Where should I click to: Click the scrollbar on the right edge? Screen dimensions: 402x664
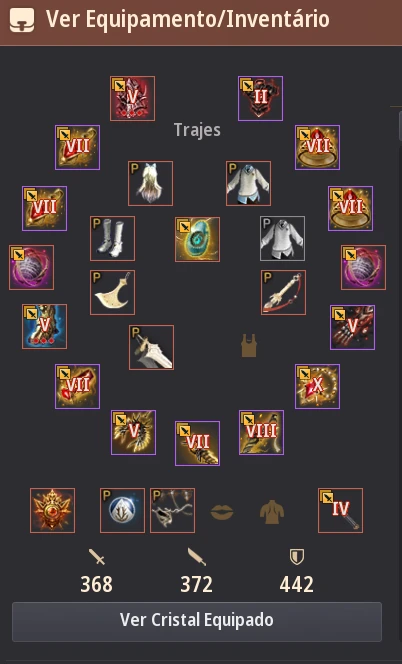pyautogui.click(x=400, y=125)
